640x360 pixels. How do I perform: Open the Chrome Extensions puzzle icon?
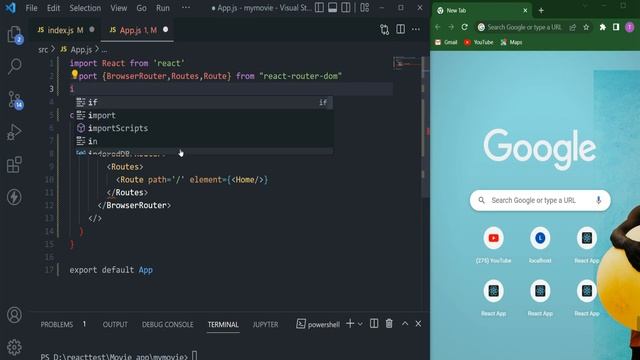(x=602, y=27)
